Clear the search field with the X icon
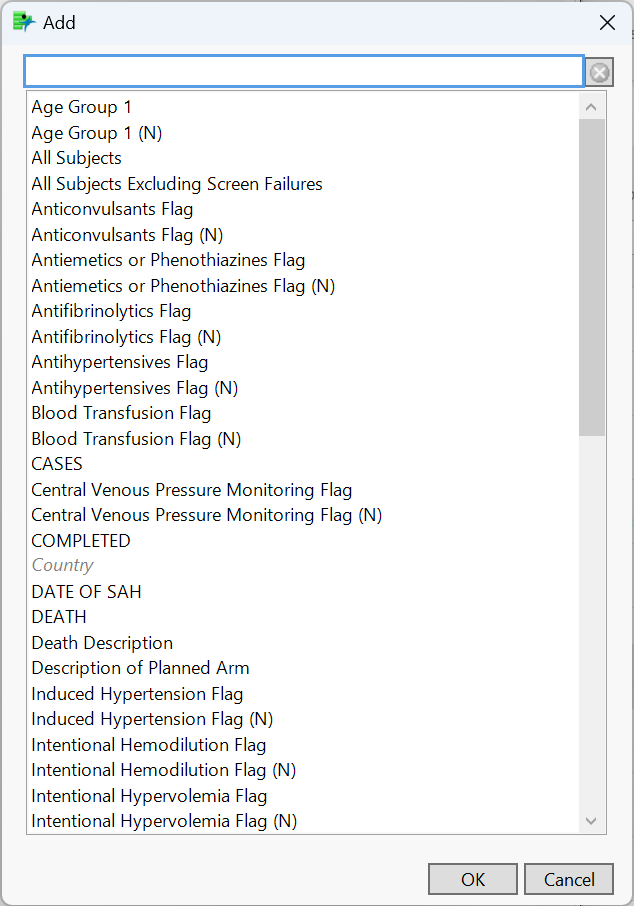The width and height of the screenshot is (634, 906). coord(599,72)
